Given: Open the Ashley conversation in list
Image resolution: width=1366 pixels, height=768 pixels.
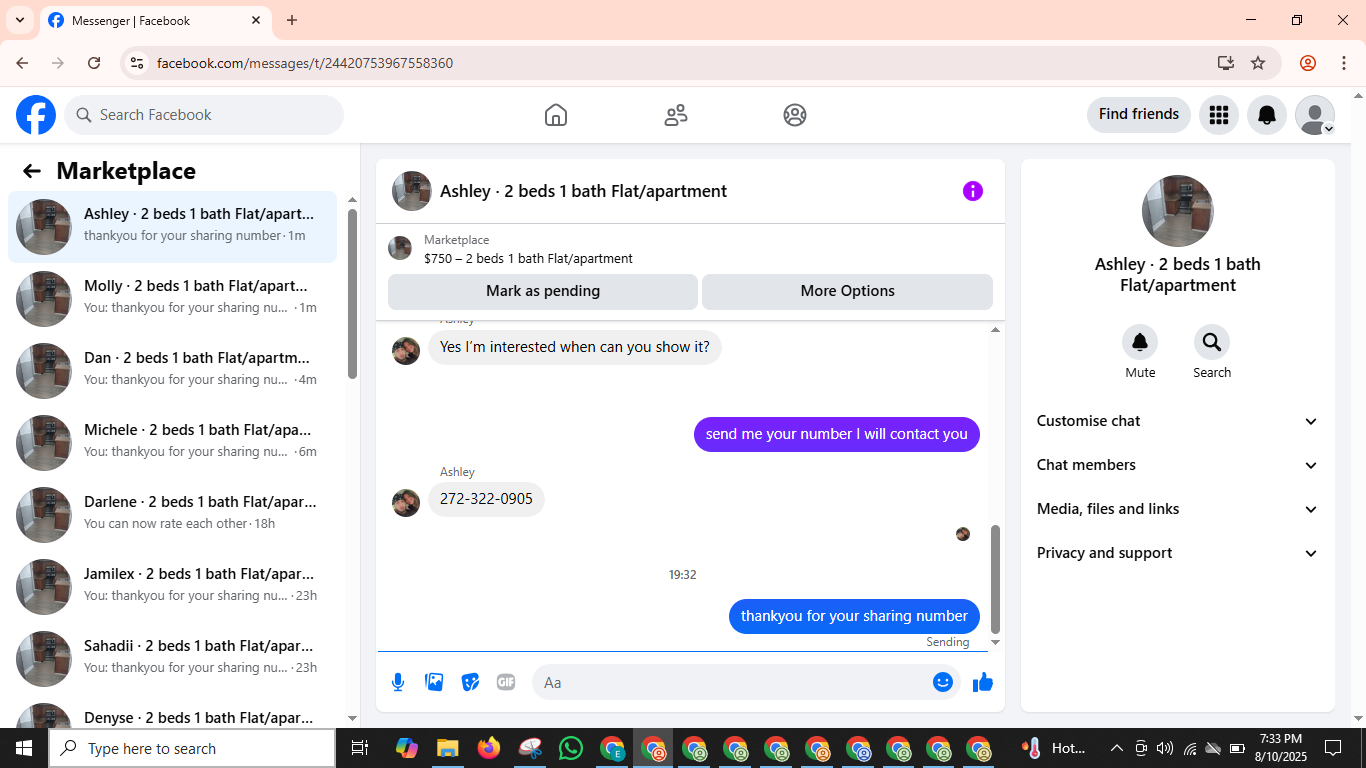Looking at the screenshot, I should [x=172, y=227].
